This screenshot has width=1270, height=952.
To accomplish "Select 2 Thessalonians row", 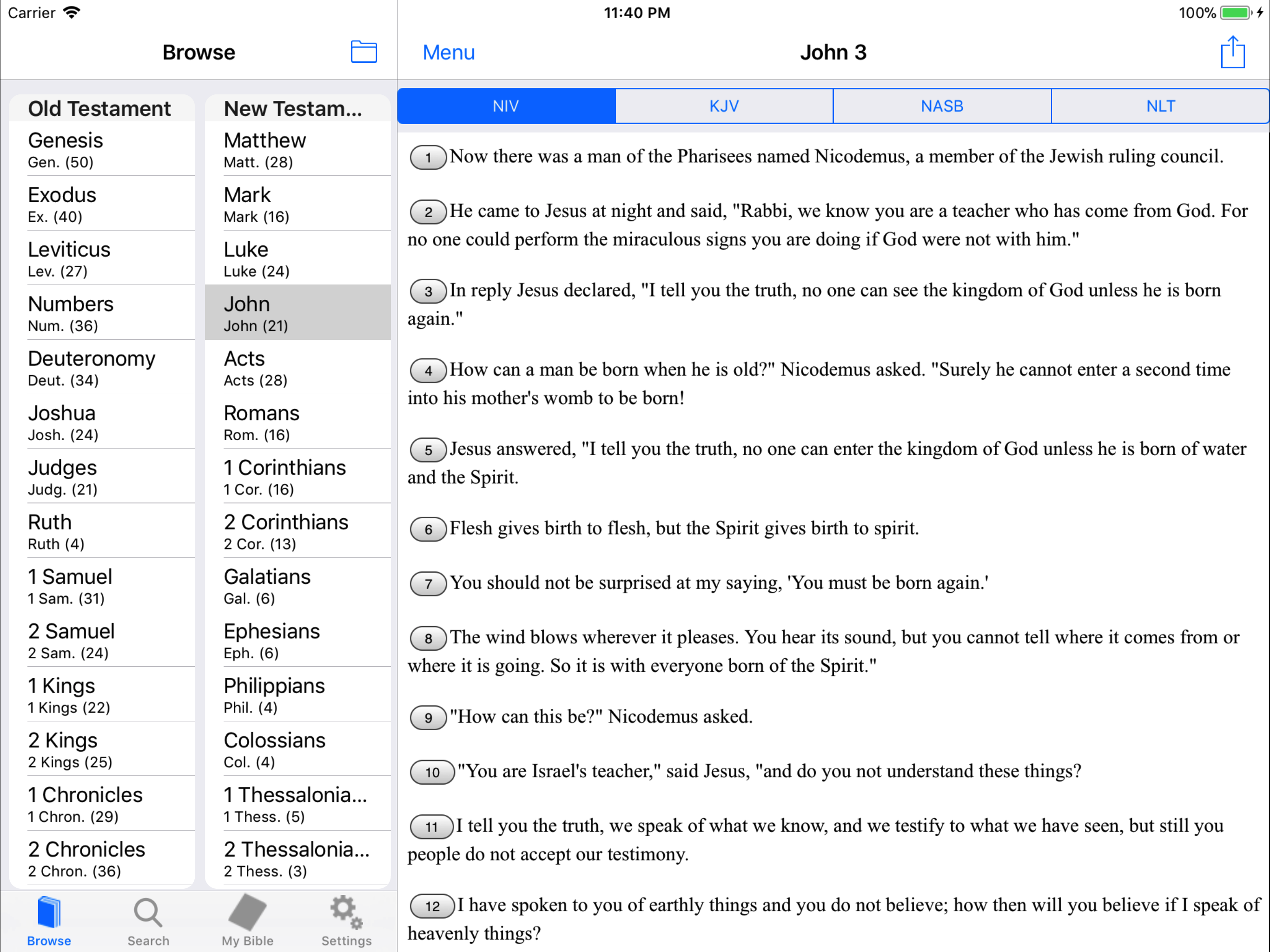I will point(298,858).
